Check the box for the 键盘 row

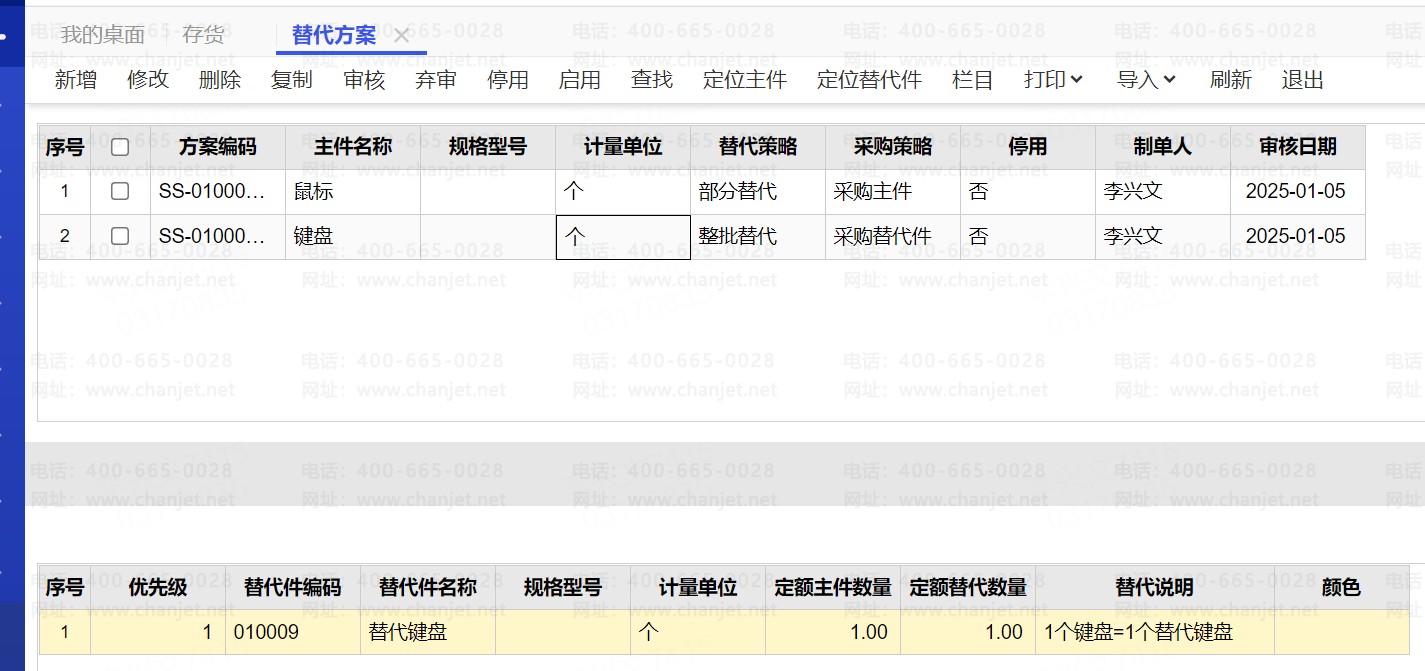pyautogui.click(x=120, y=236)
